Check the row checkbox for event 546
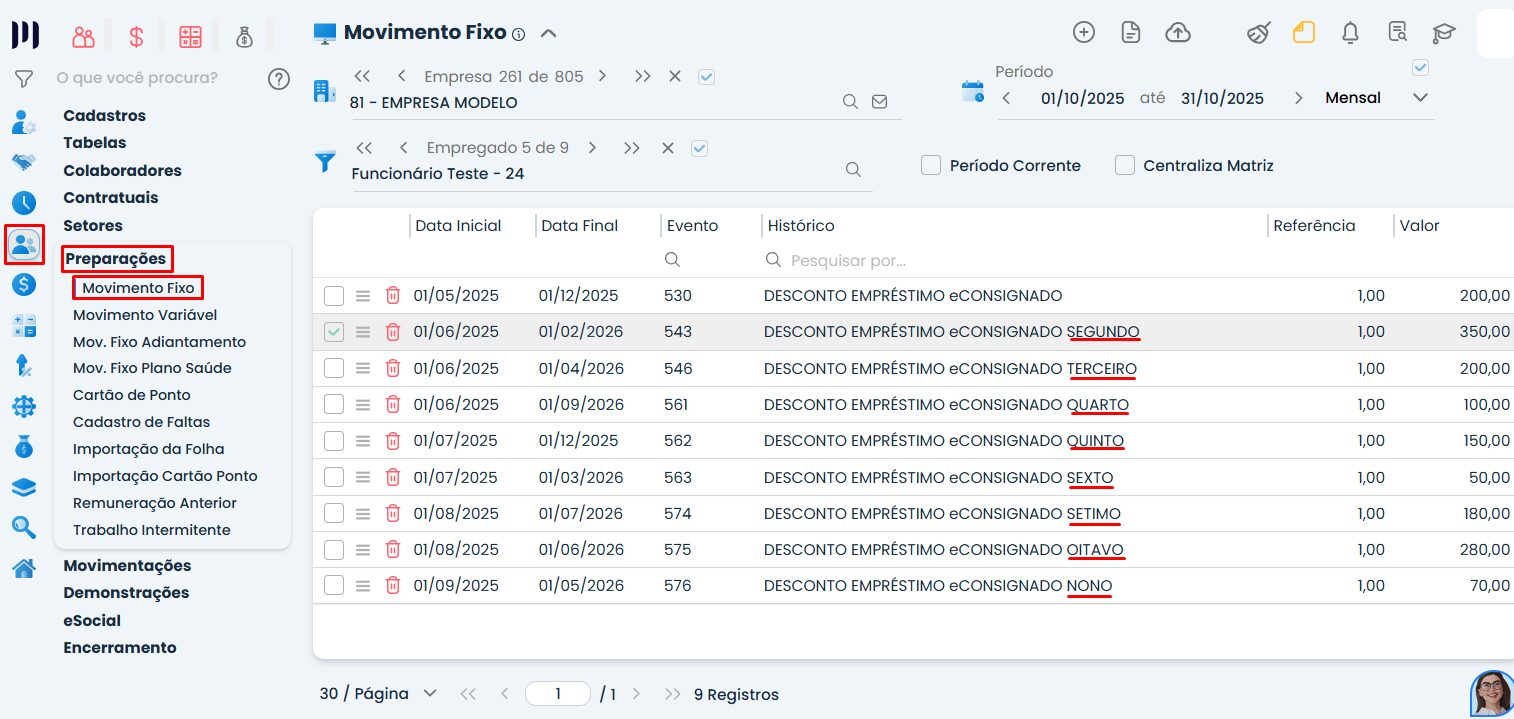Viewport: 1514px width, 719px height. click(334, 369)
